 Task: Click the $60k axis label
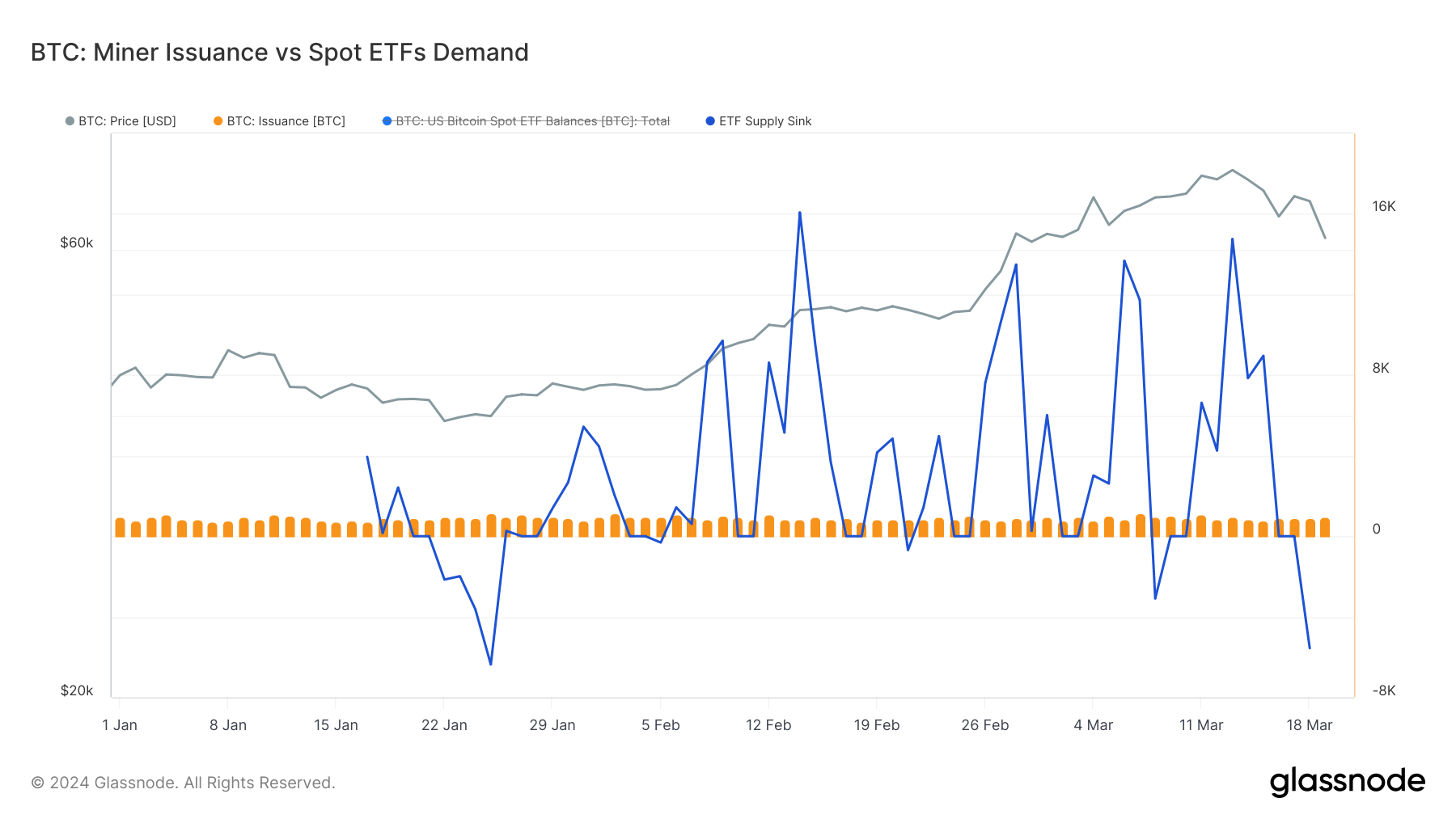77,242
